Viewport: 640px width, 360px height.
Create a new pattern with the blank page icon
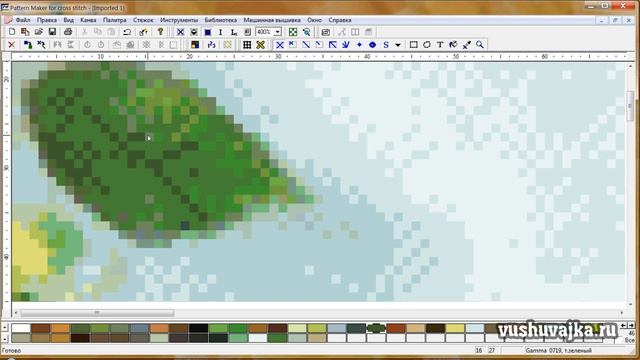[x=12, y=32]
